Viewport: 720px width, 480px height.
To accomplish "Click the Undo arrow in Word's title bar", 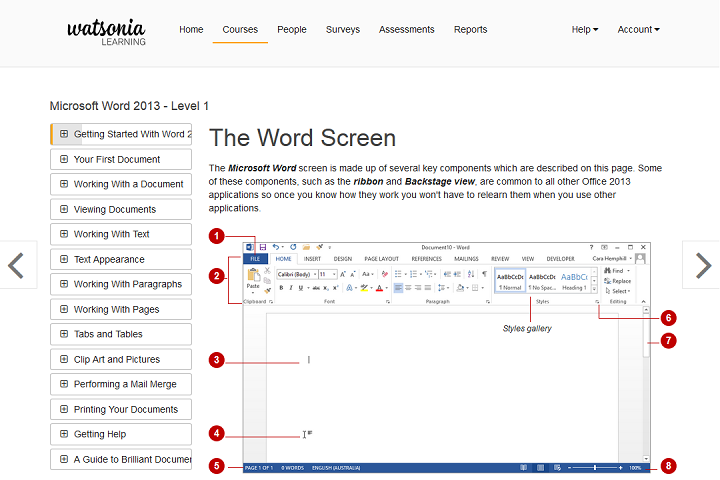I will pos(276,247).
